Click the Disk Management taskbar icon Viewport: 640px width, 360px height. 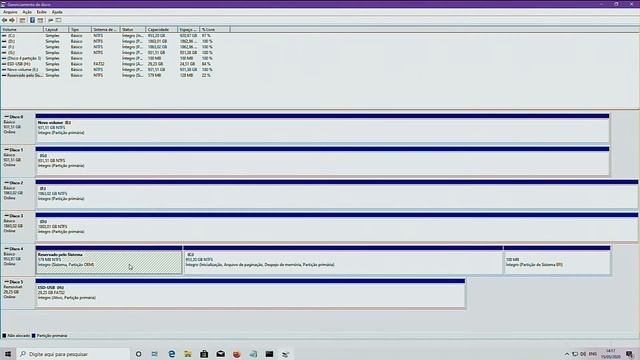pyautogui.click(x=286, y=354)
